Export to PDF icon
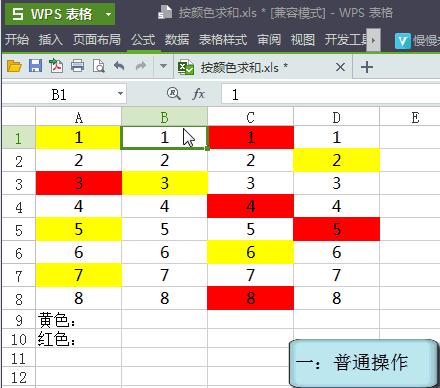Viewport: 440px width, 388px height. click(56, 66)
